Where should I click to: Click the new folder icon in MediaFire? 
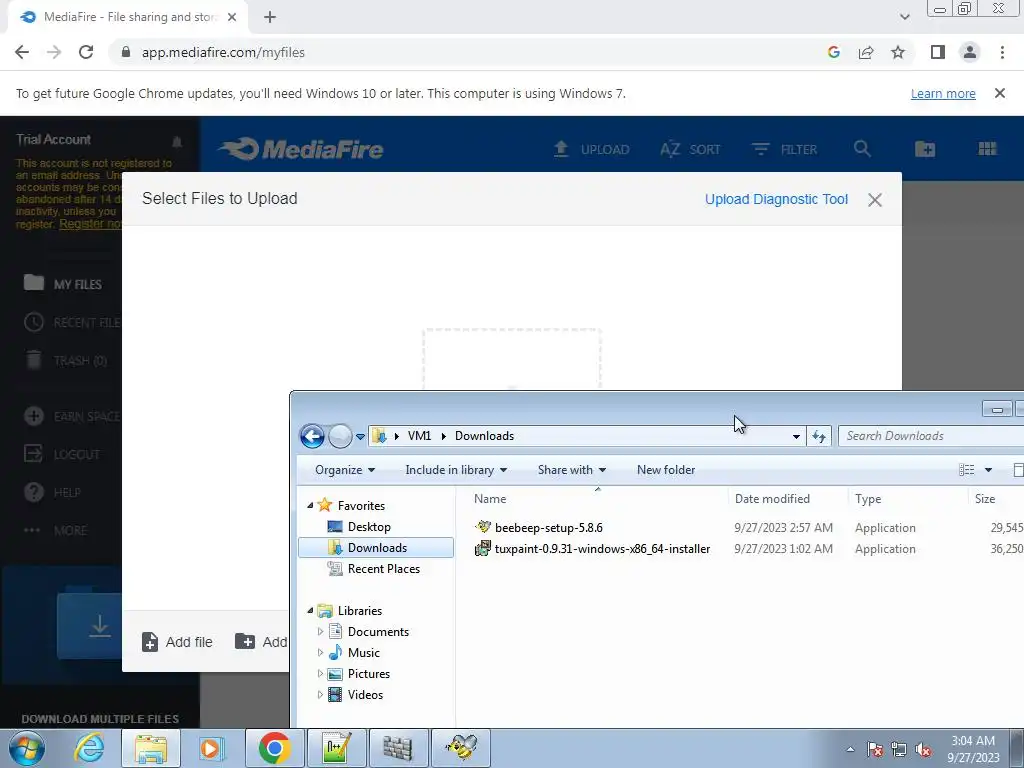[925, 149]
